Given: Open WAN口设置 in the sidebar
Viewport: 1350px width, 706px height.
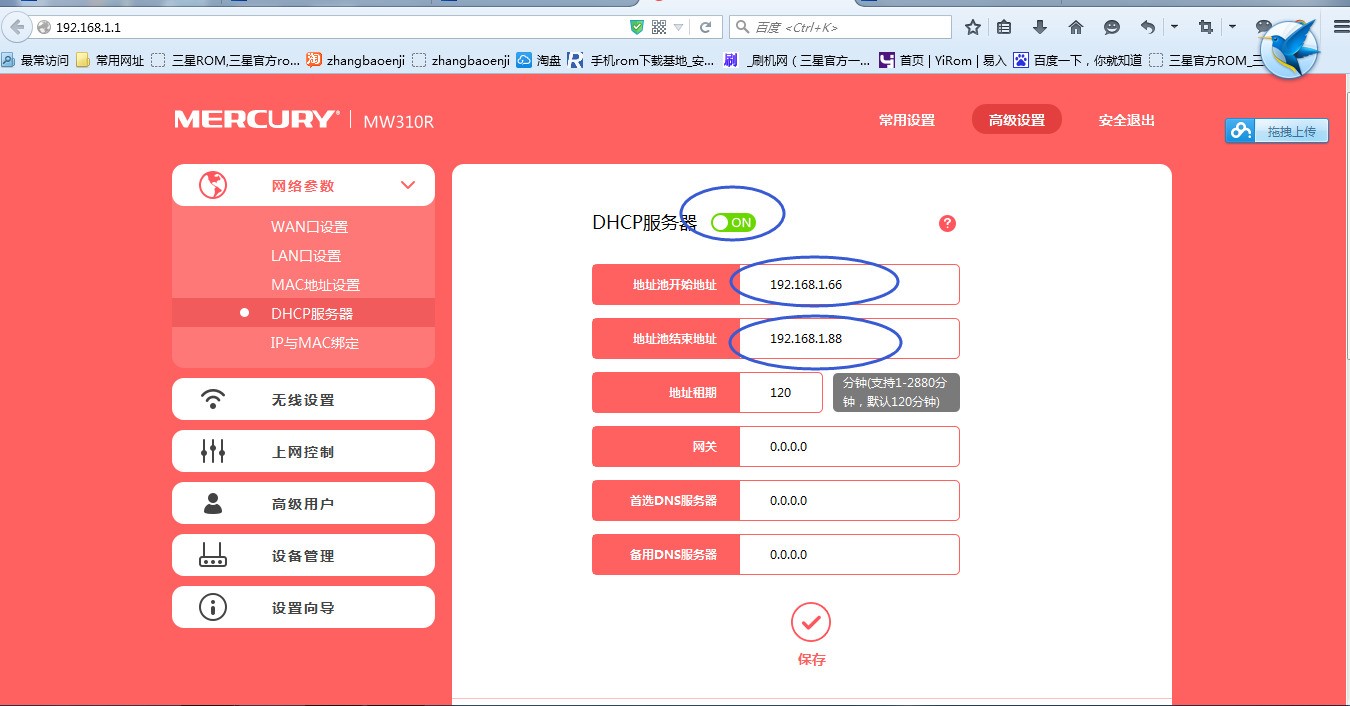Looking at the screenshot, I should click(309, 227).
